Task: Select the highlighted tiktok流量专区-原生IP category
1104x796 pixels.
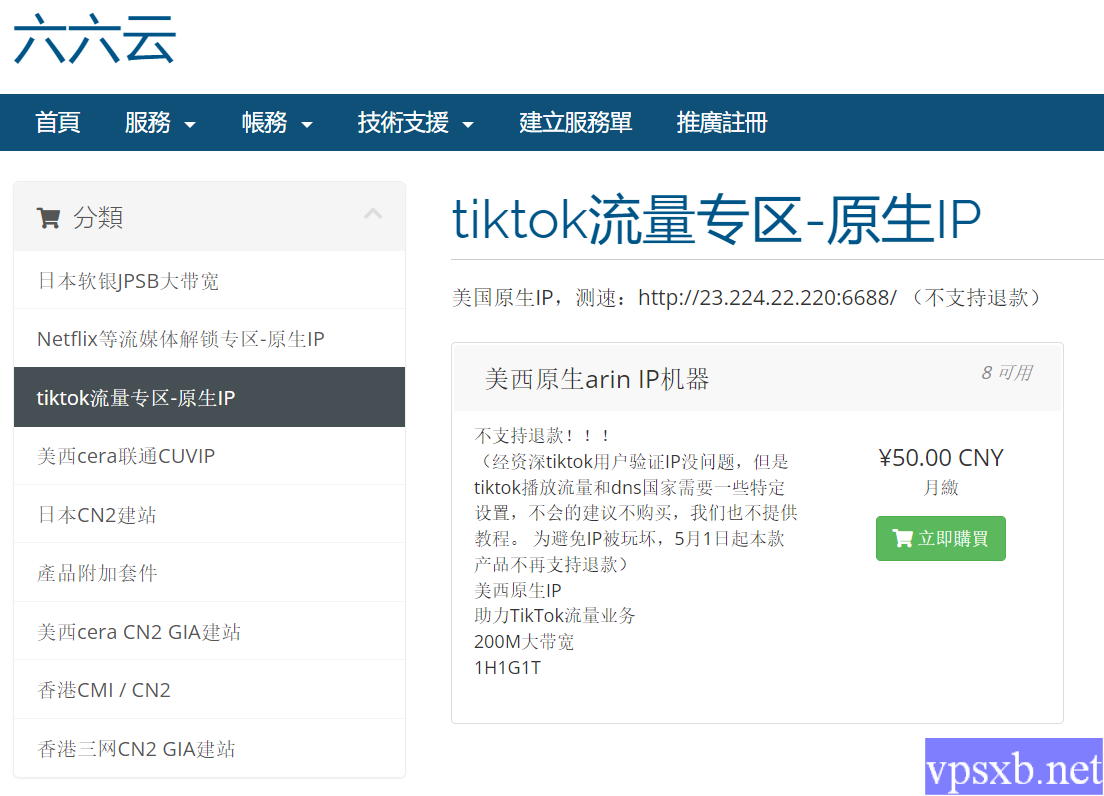Action: (x=136, y=398)
